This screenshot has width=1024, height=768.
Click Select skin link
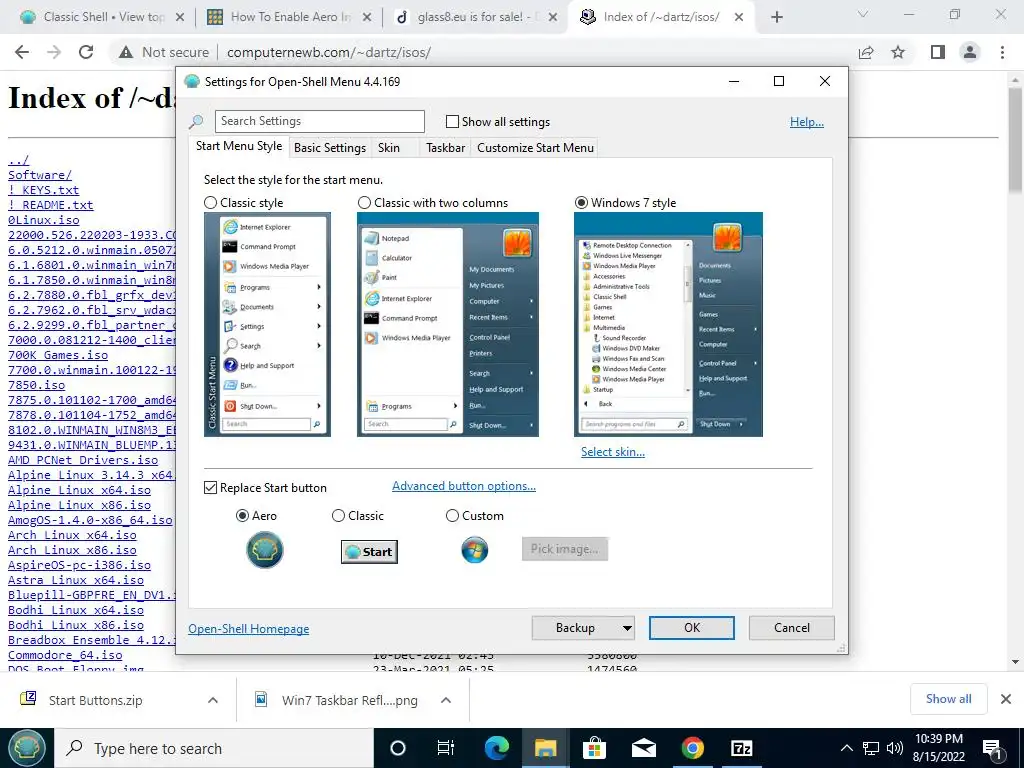(613, 452)
